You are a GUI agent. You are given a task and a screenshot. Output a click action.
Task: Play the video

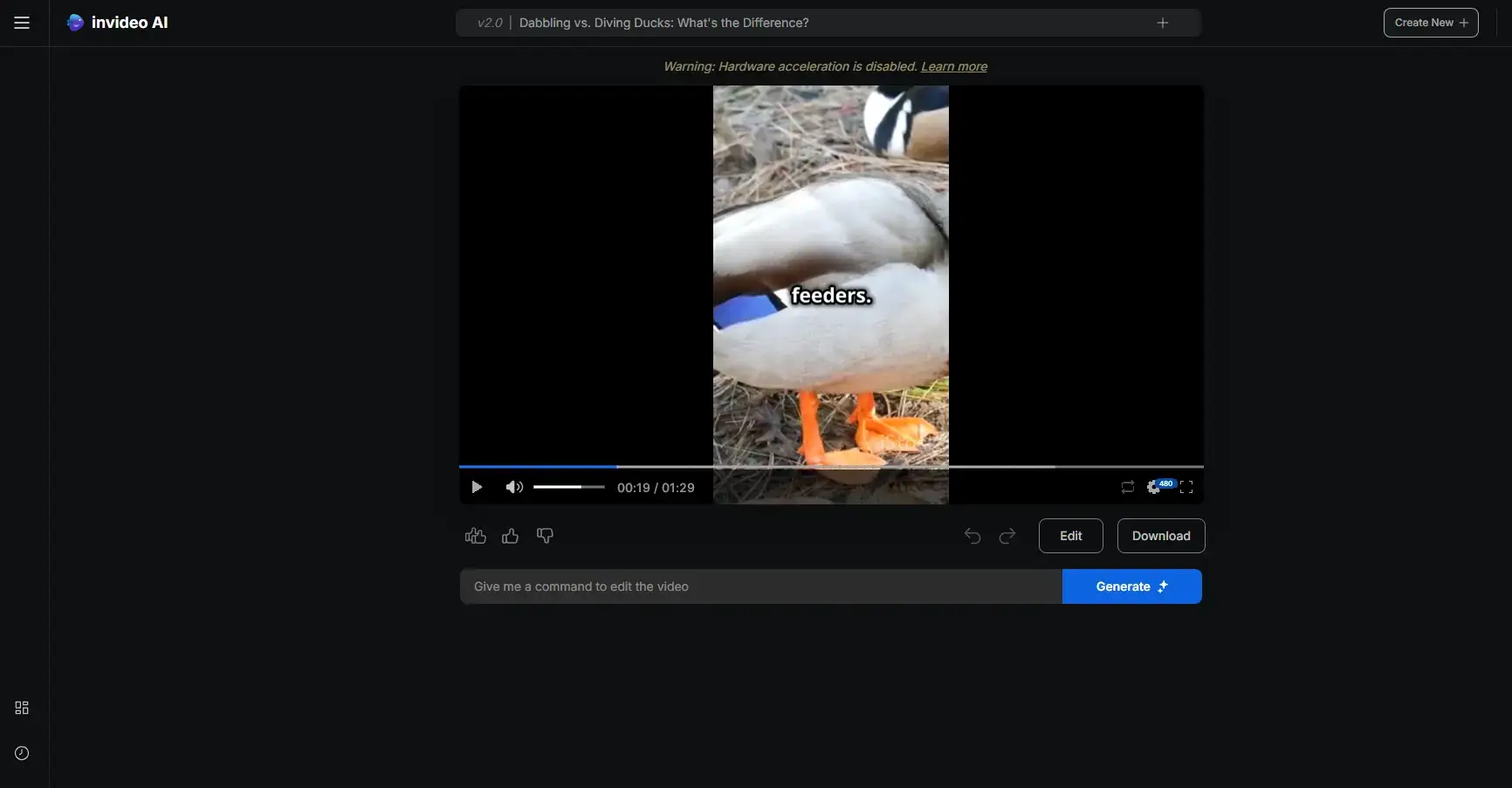click(x=477, y=487)
